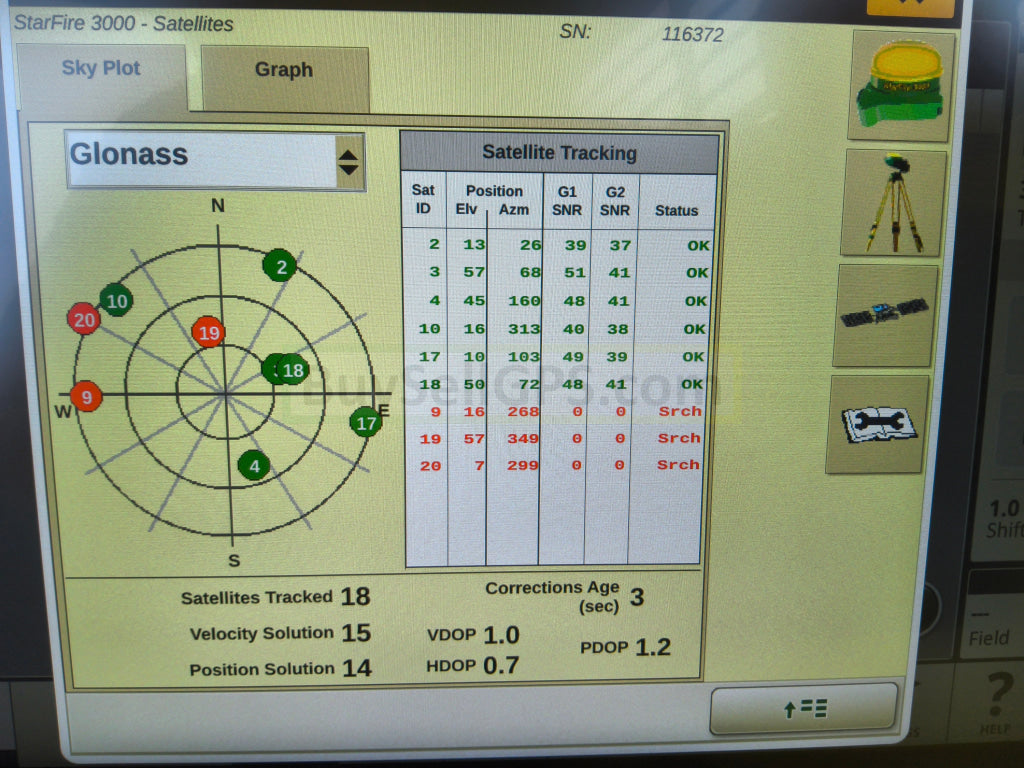Click Sat ID 2 in the tracking table
Image resolution: width=1024 pixels, height=768 pixels.
coord(434,244)
